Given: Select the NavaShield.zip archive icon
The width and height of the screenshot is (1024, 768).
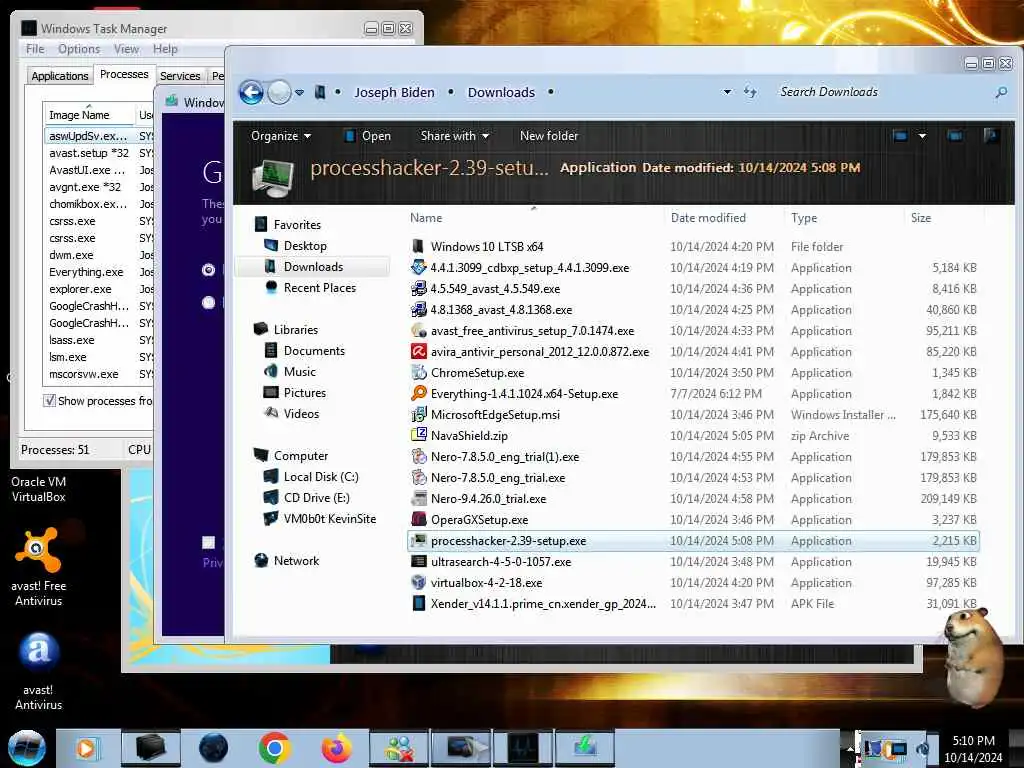Looking at the screenshot, I should tap(418, 435).
